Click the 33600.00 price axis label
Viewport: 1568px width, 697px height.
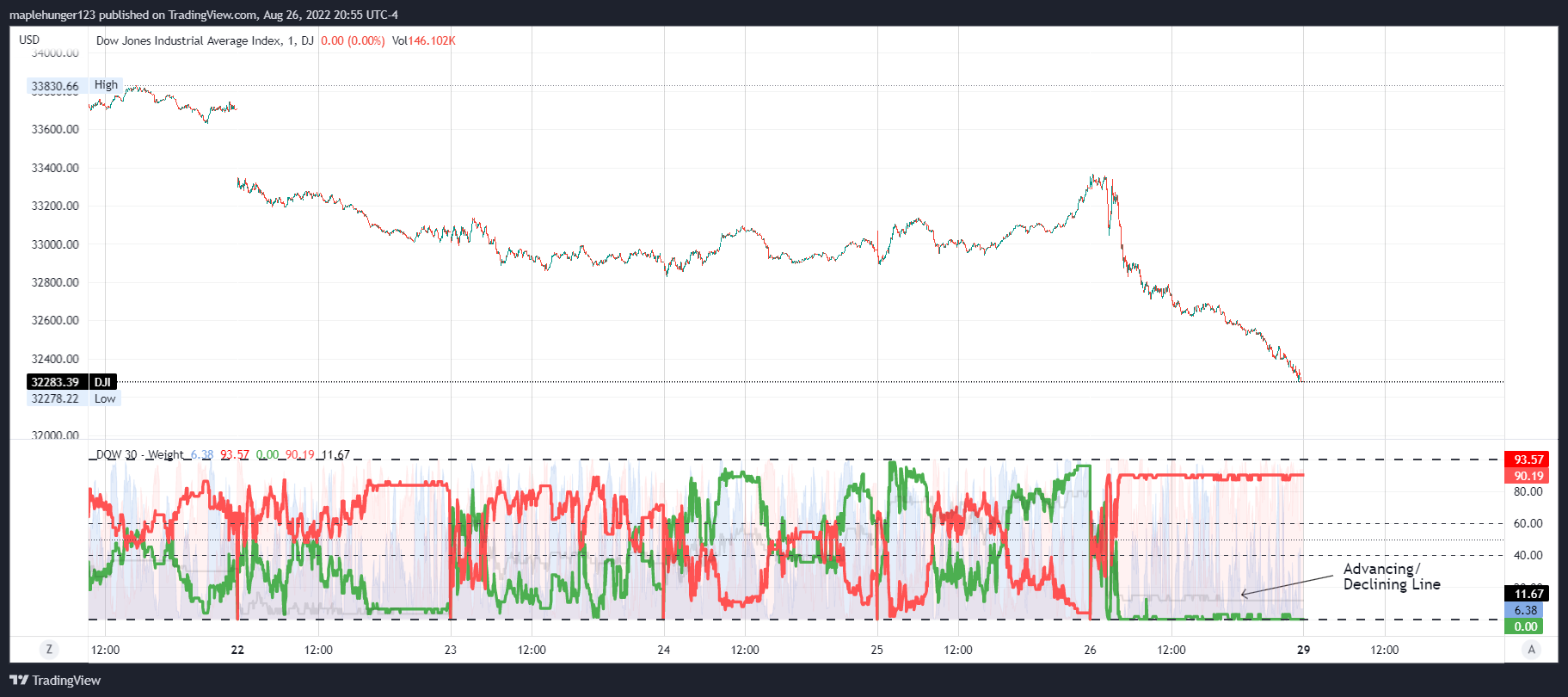pyautogui.click(x=55, y=129)
